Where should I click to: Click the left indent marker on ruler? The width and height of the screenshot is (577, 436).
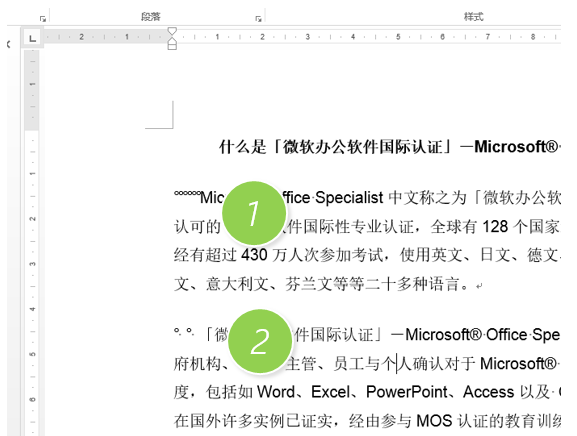[172, 46]
